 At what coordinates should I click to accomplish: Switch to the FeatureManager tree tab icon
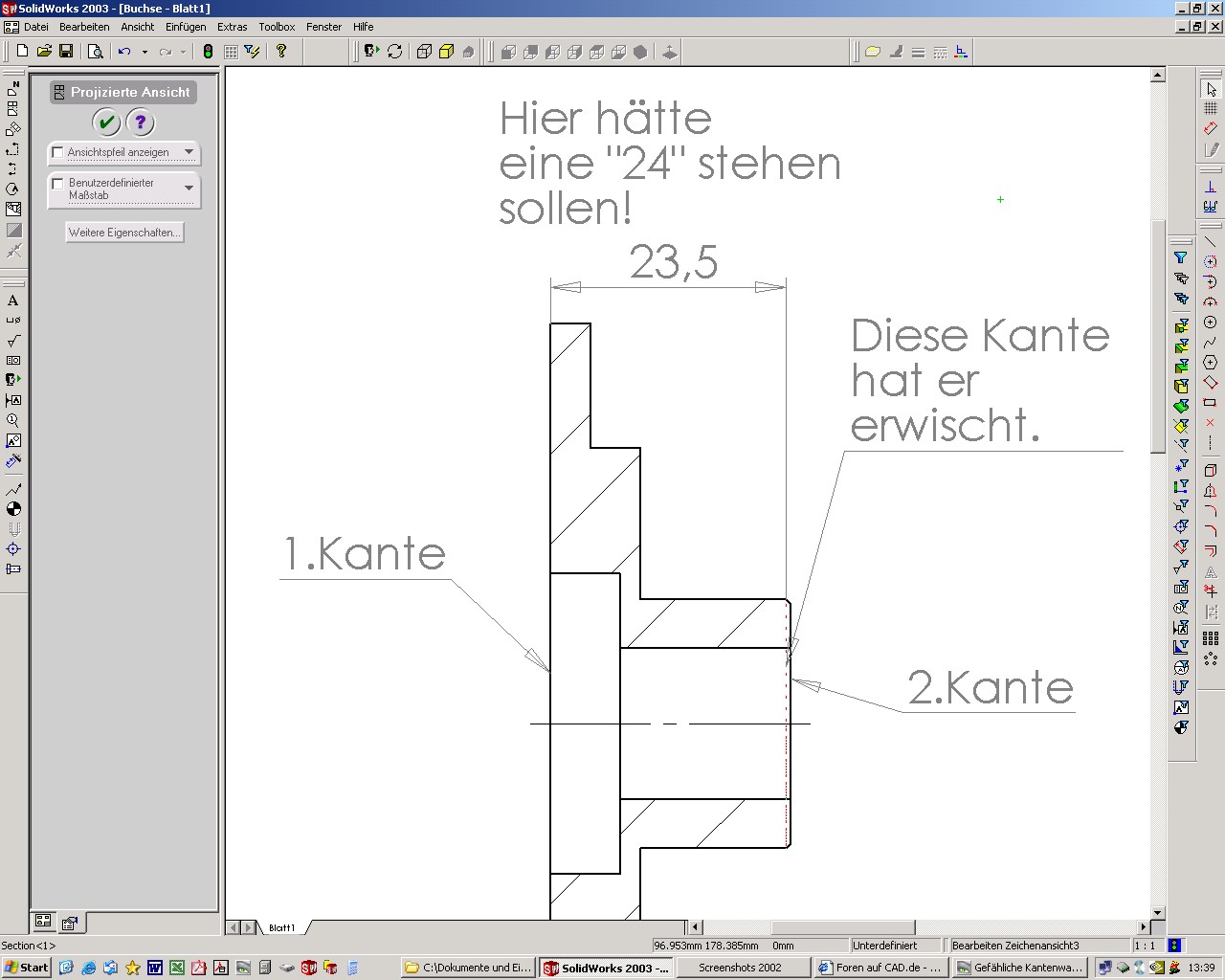(44, 922)
